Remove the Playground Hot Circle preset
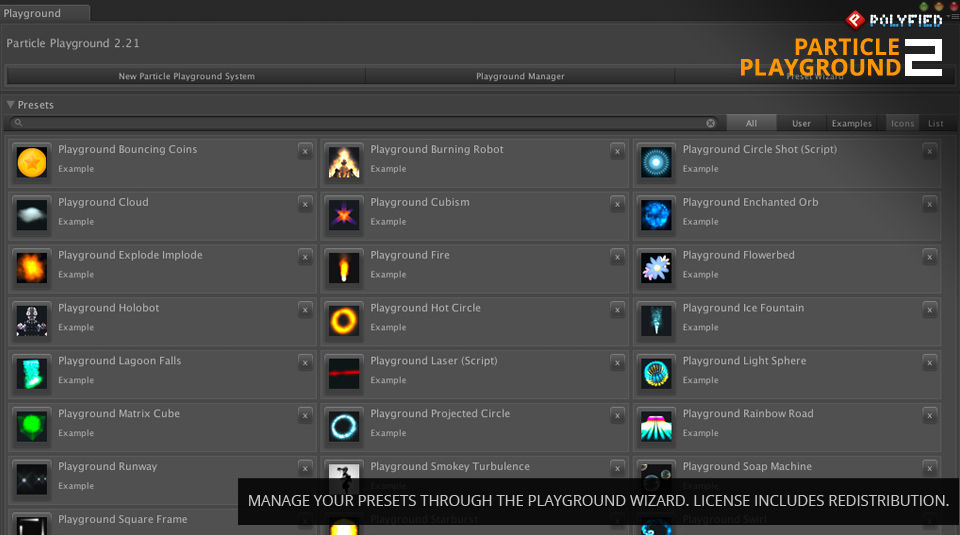Screen dimensions: 960x535 (x=617, y=310)
